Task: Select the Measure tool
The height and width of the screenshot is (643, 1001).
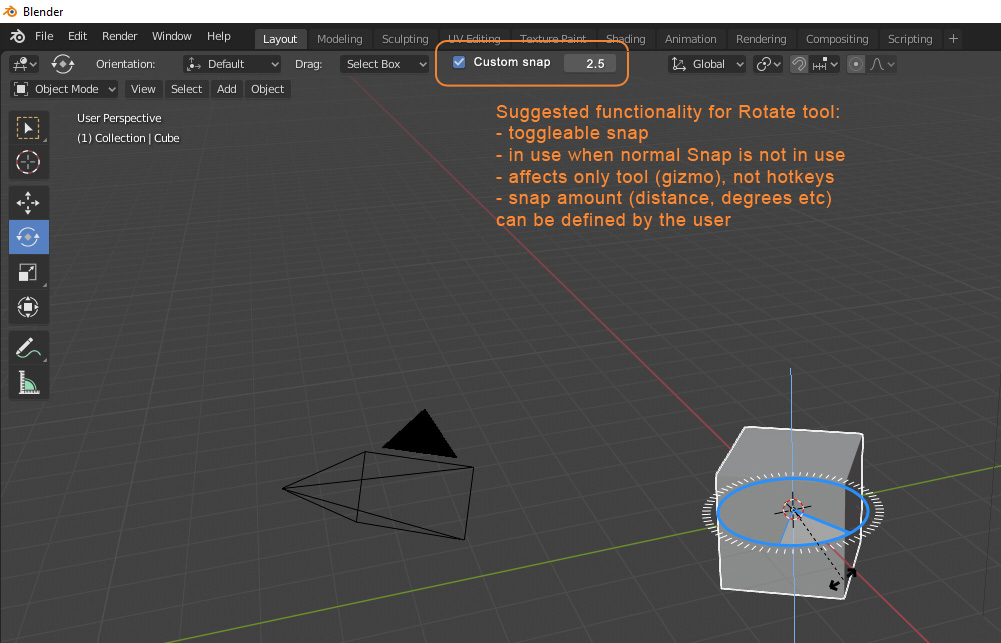Action: pos(28,382)
